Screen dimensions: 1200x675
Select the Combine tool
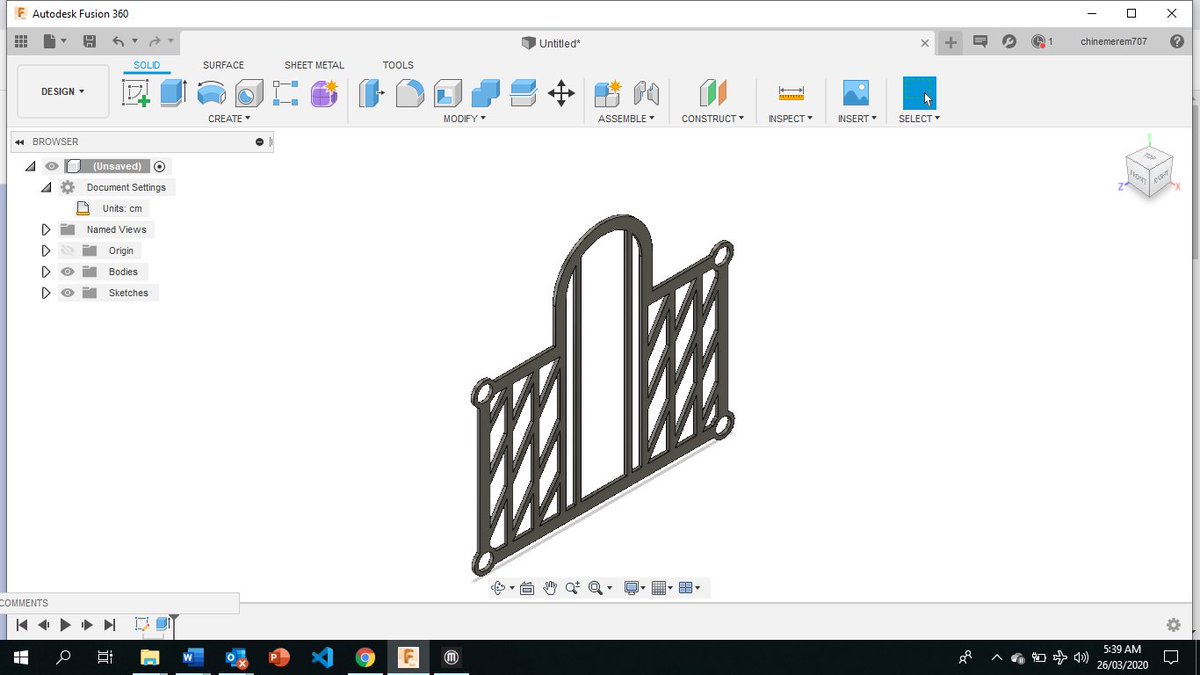click(485, 93)
